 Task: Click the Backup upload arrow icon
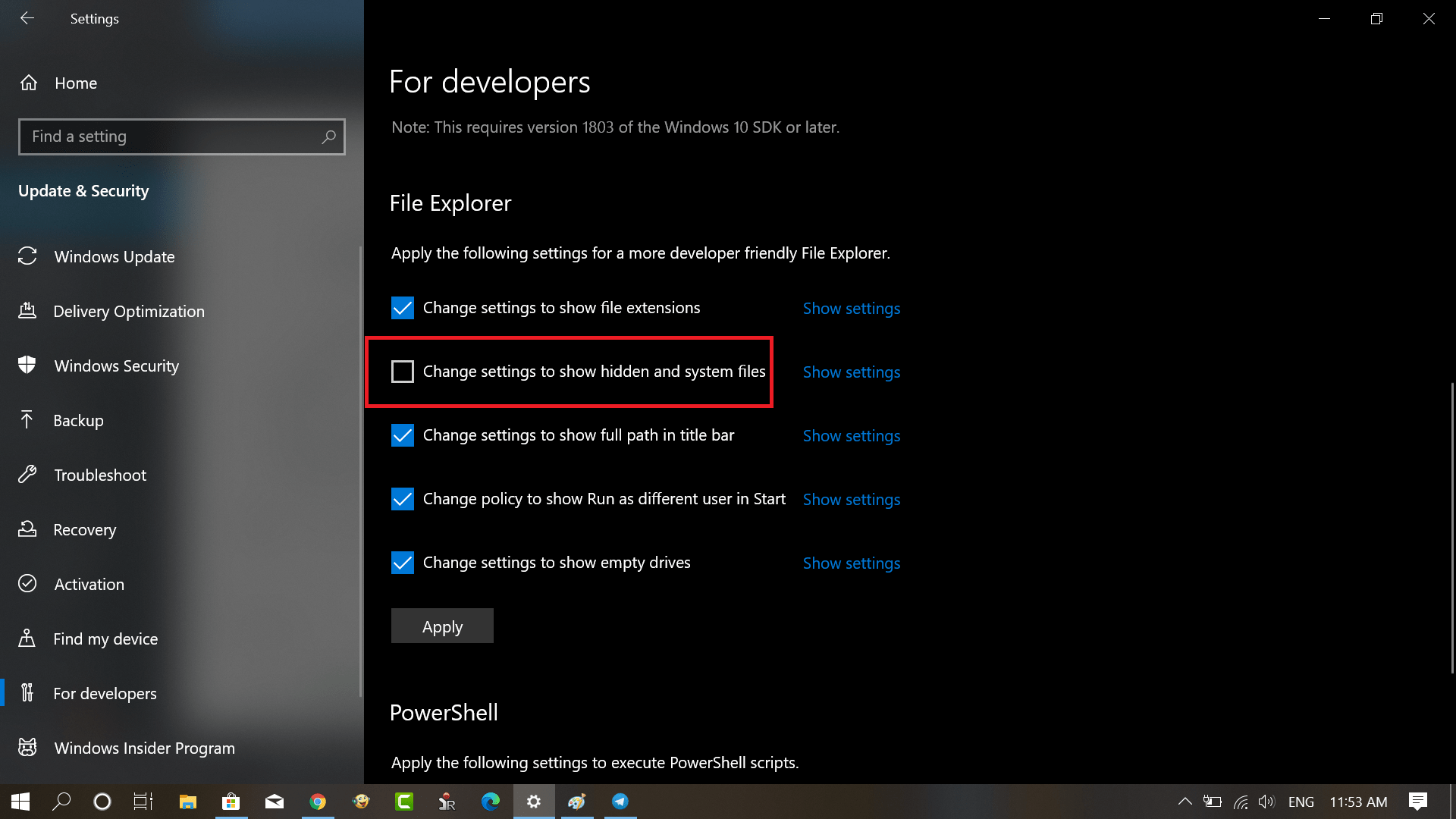pyautogui.click(x=27, y=420)
